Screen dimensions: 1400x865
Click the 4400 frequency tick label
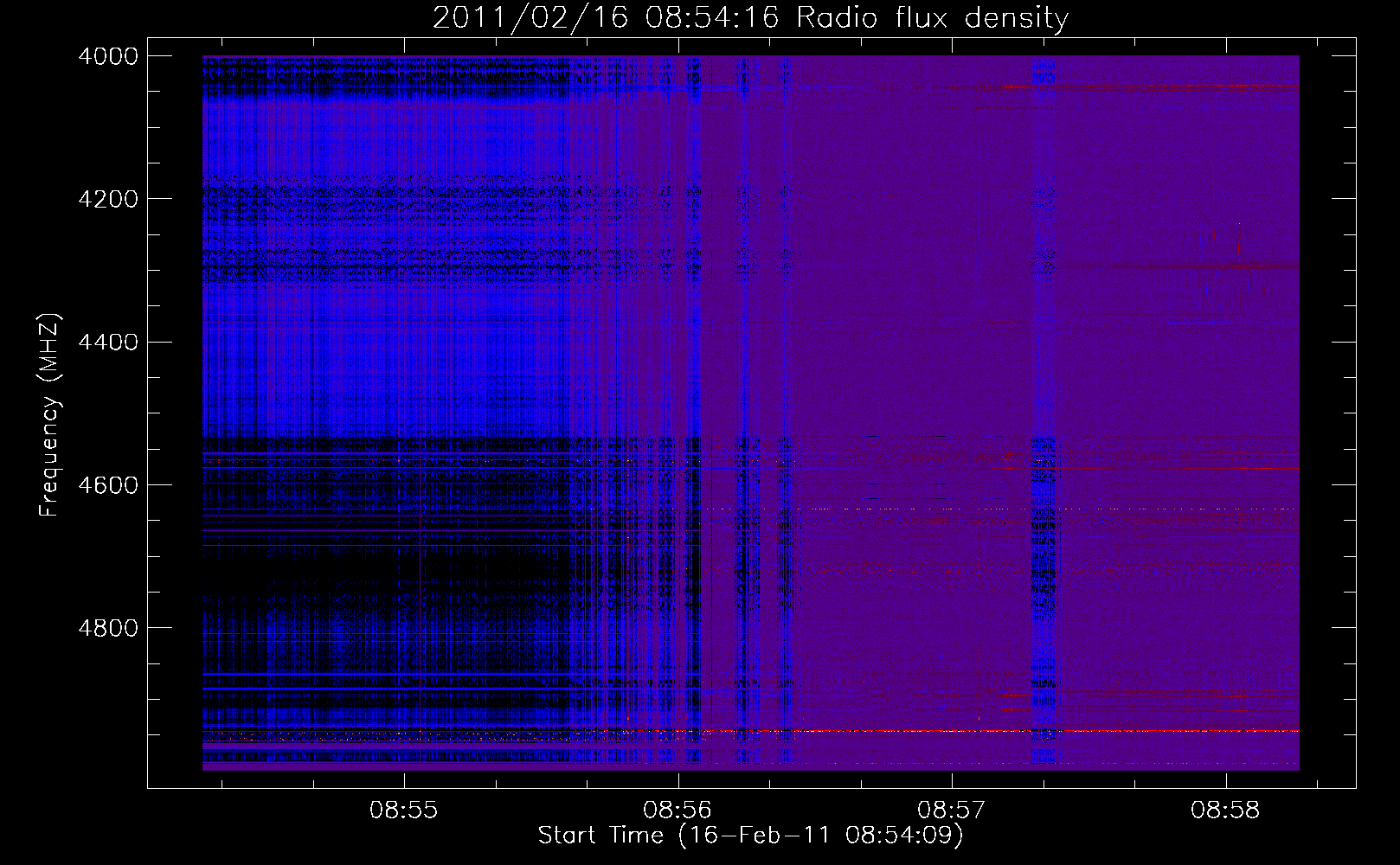point(108,342)
